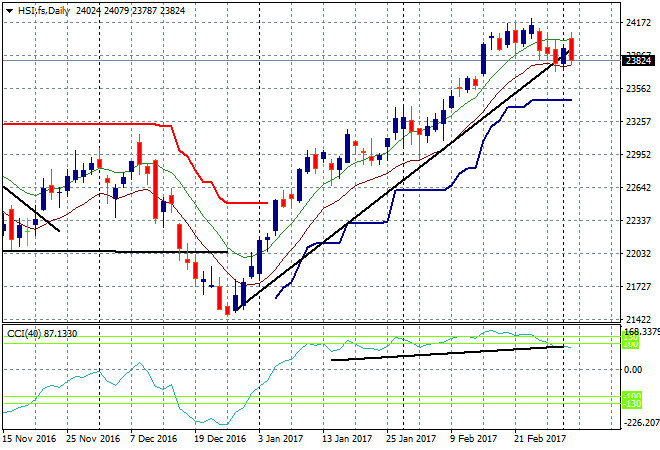Image resolution: width=660 pixels, height=450 pixels.
Task: Click the HSI,fs,Daily chart title
Action: (43, 11)
